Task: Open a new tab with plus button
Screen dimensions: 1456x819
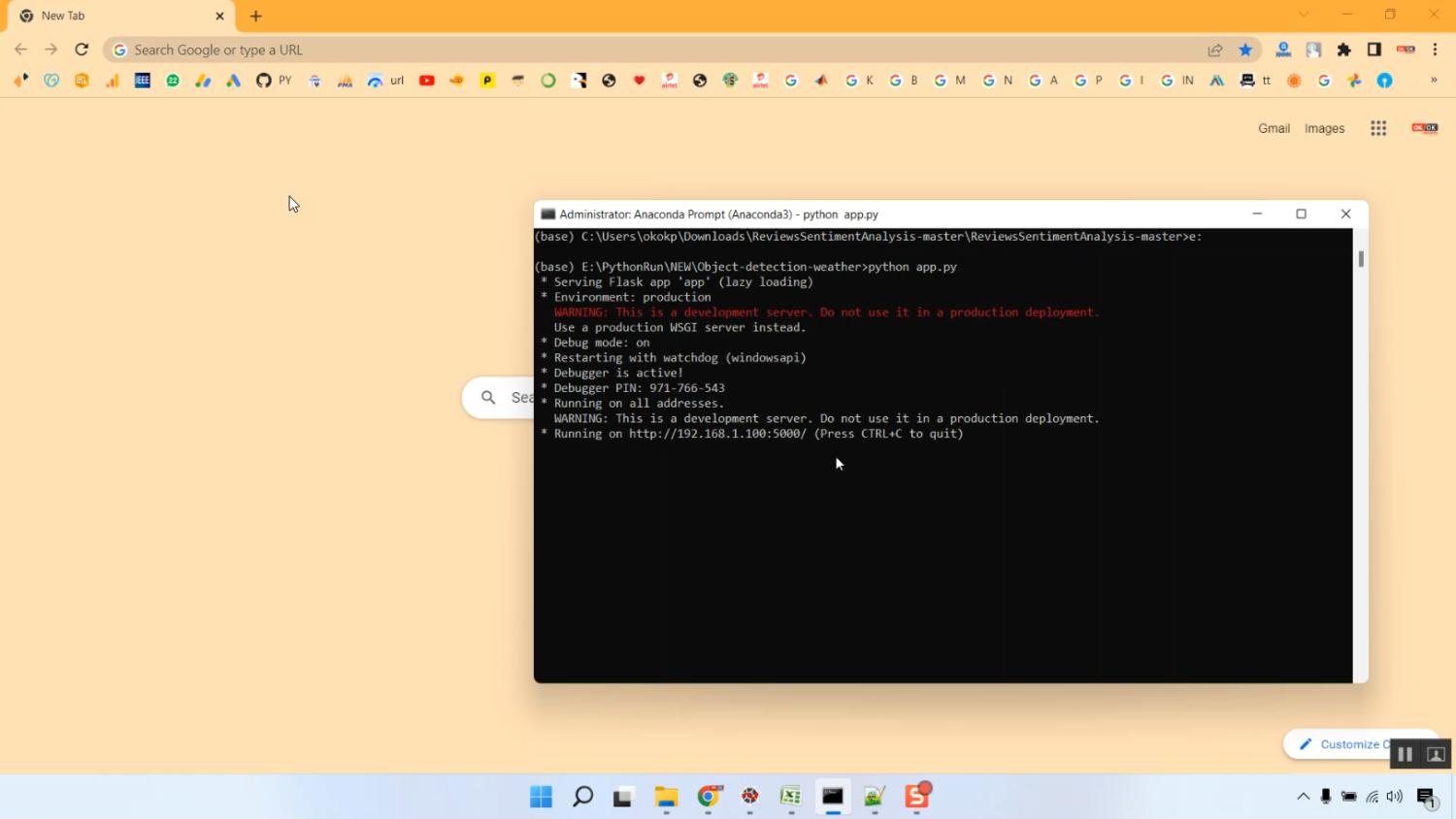Action: click(256, 16)
